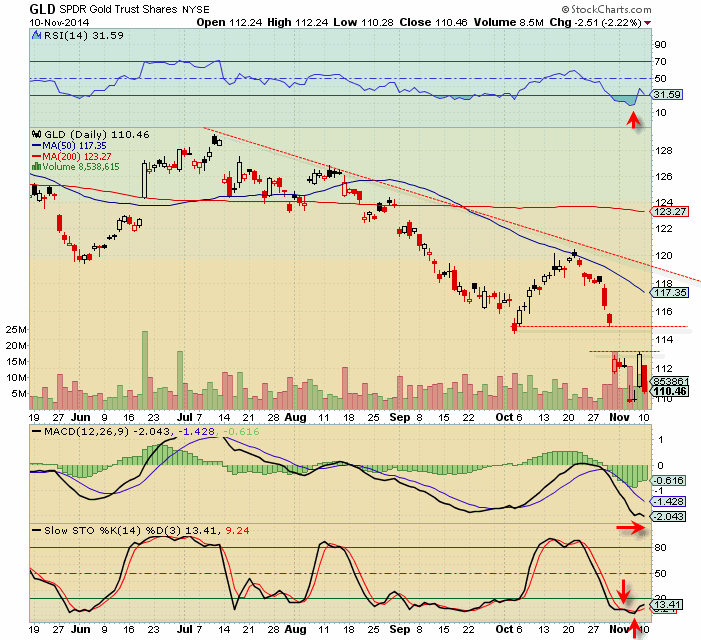
Task: Click the 15M volume axis label
Action: point(16,361)
